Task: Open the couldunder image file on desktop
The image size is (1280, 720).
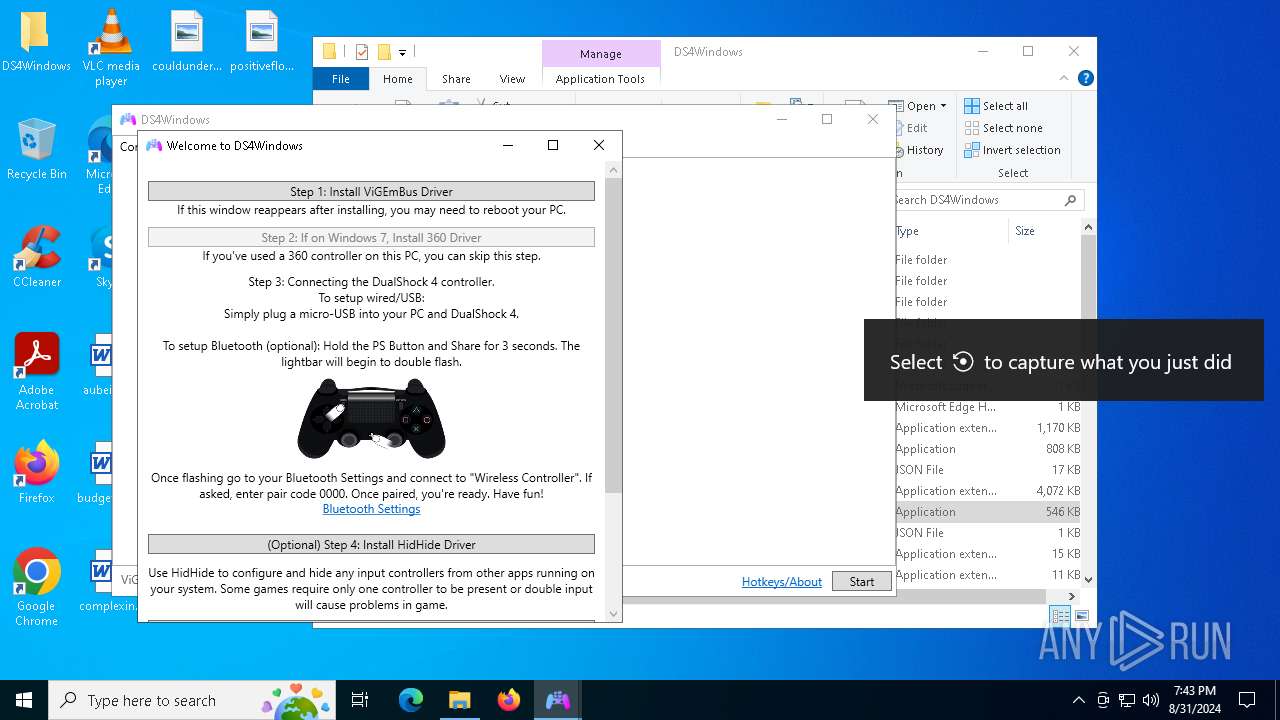Action: [x=187, y=42]
